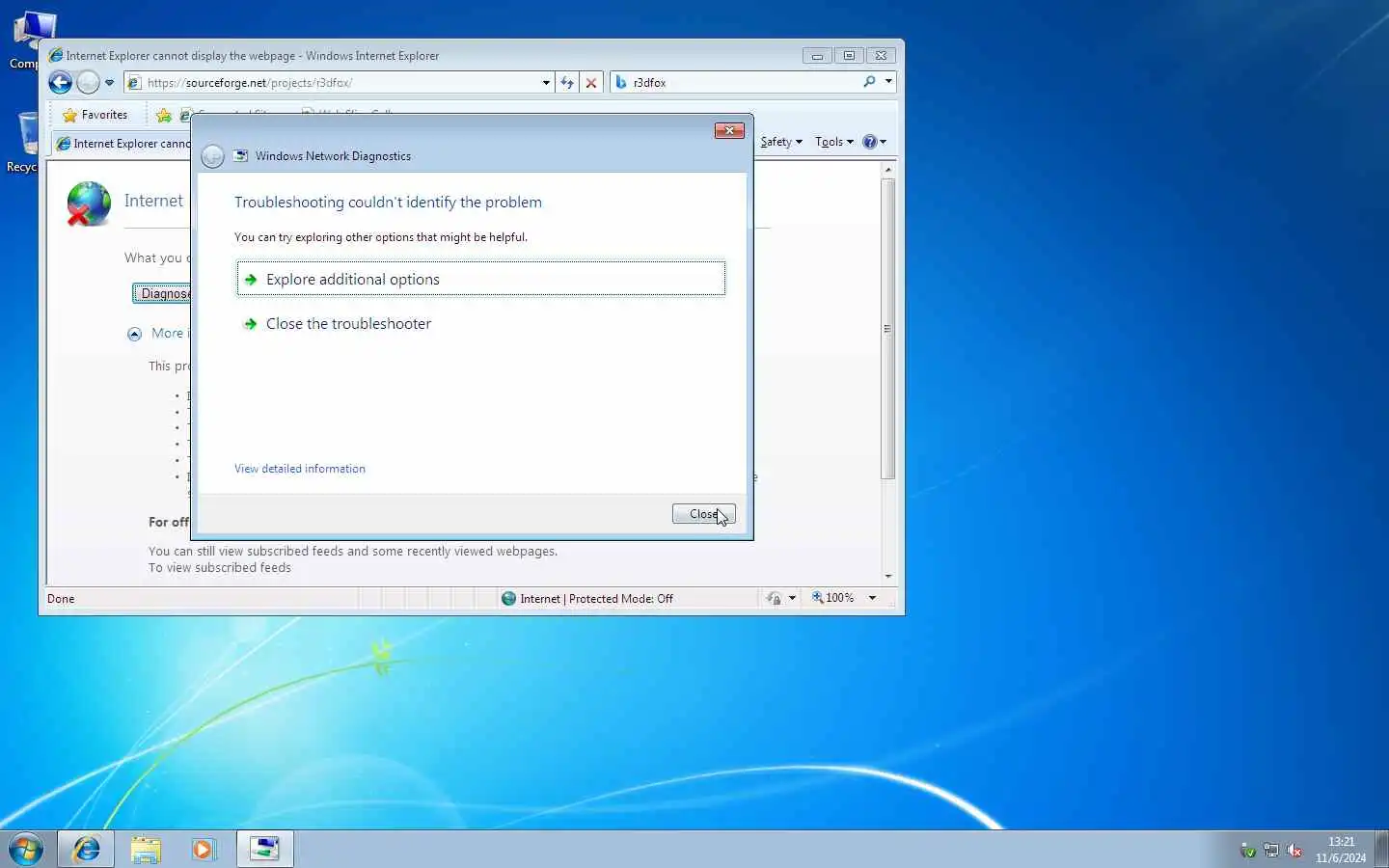Click the sourceforge.net address bar
This screenshot has width=1389, height=868.
click(340, 83)
